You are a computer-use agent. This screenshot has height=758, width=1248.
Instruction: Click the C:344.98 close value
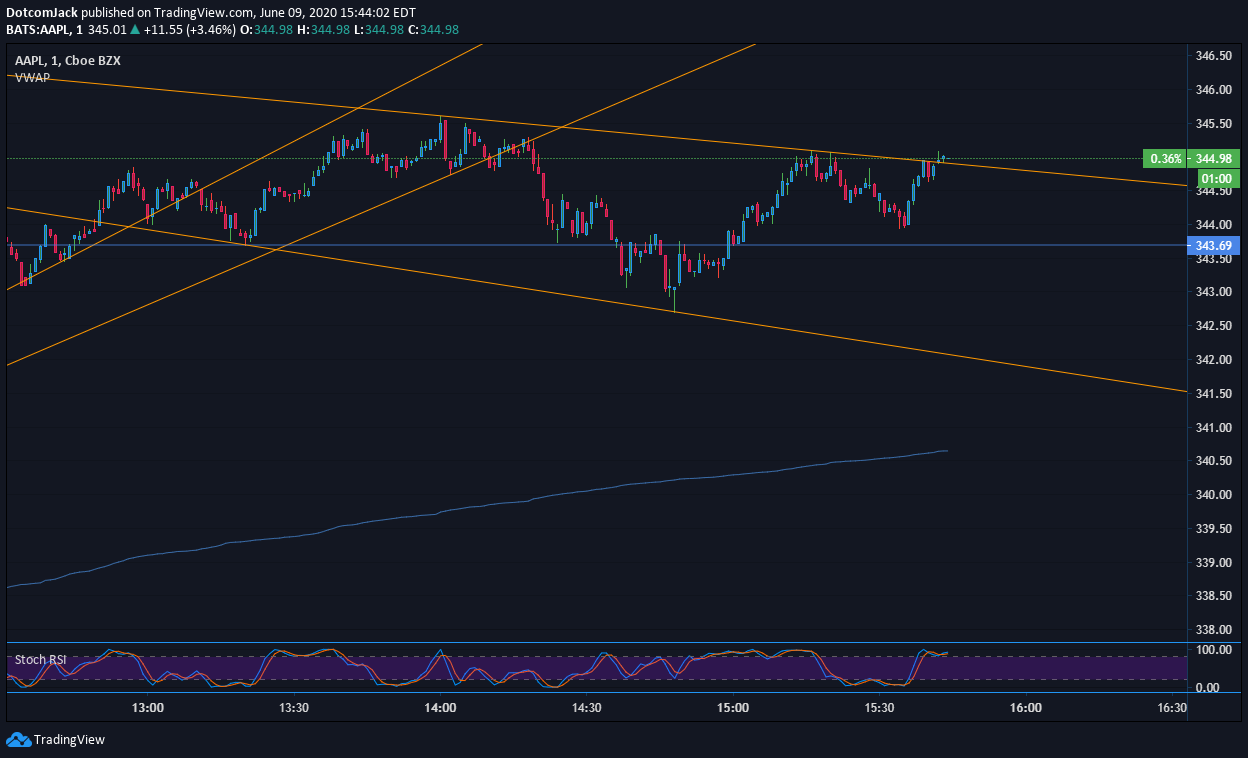[x=433, y=29]
